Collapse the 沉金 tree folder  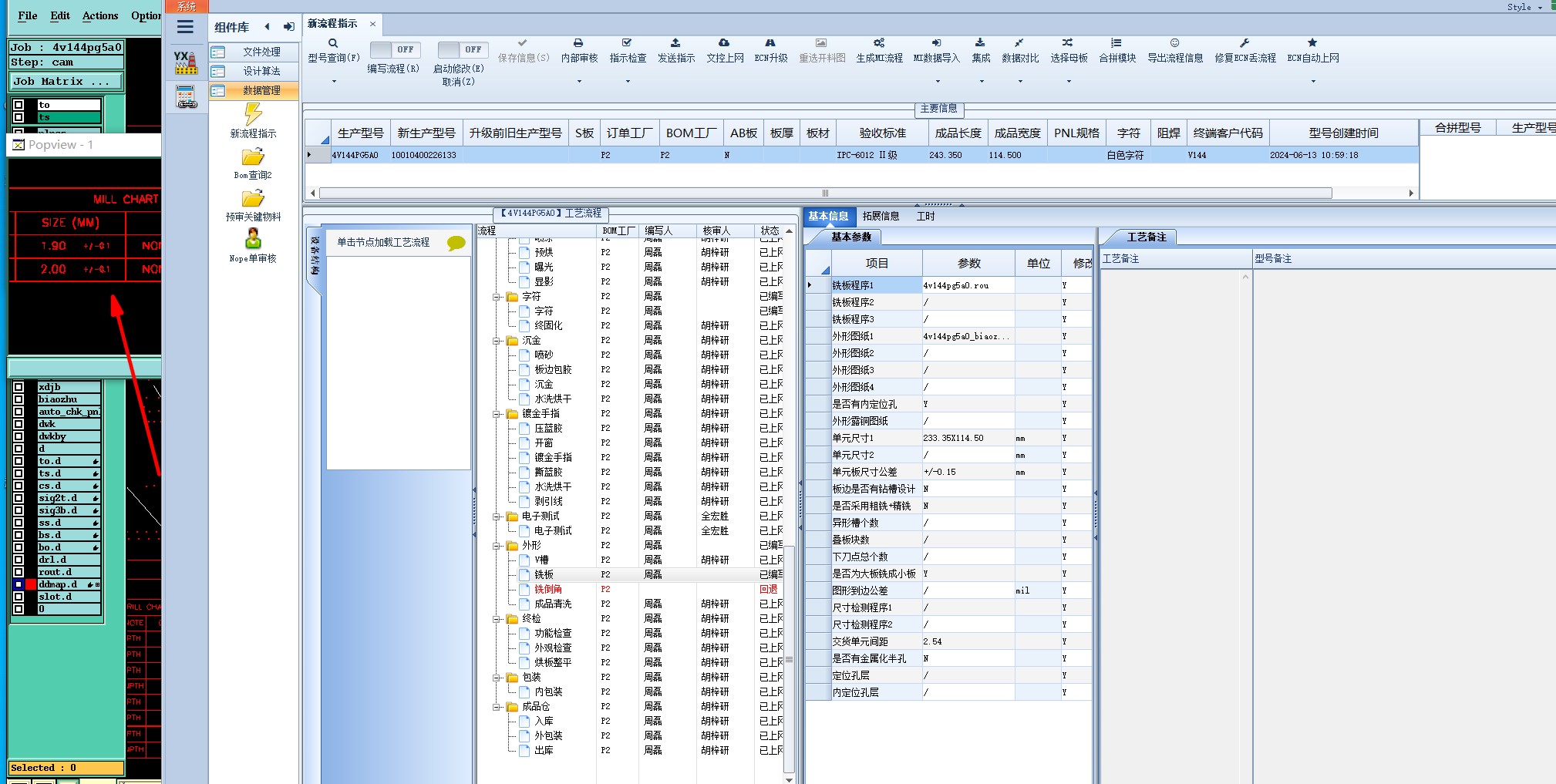point(497,341)
